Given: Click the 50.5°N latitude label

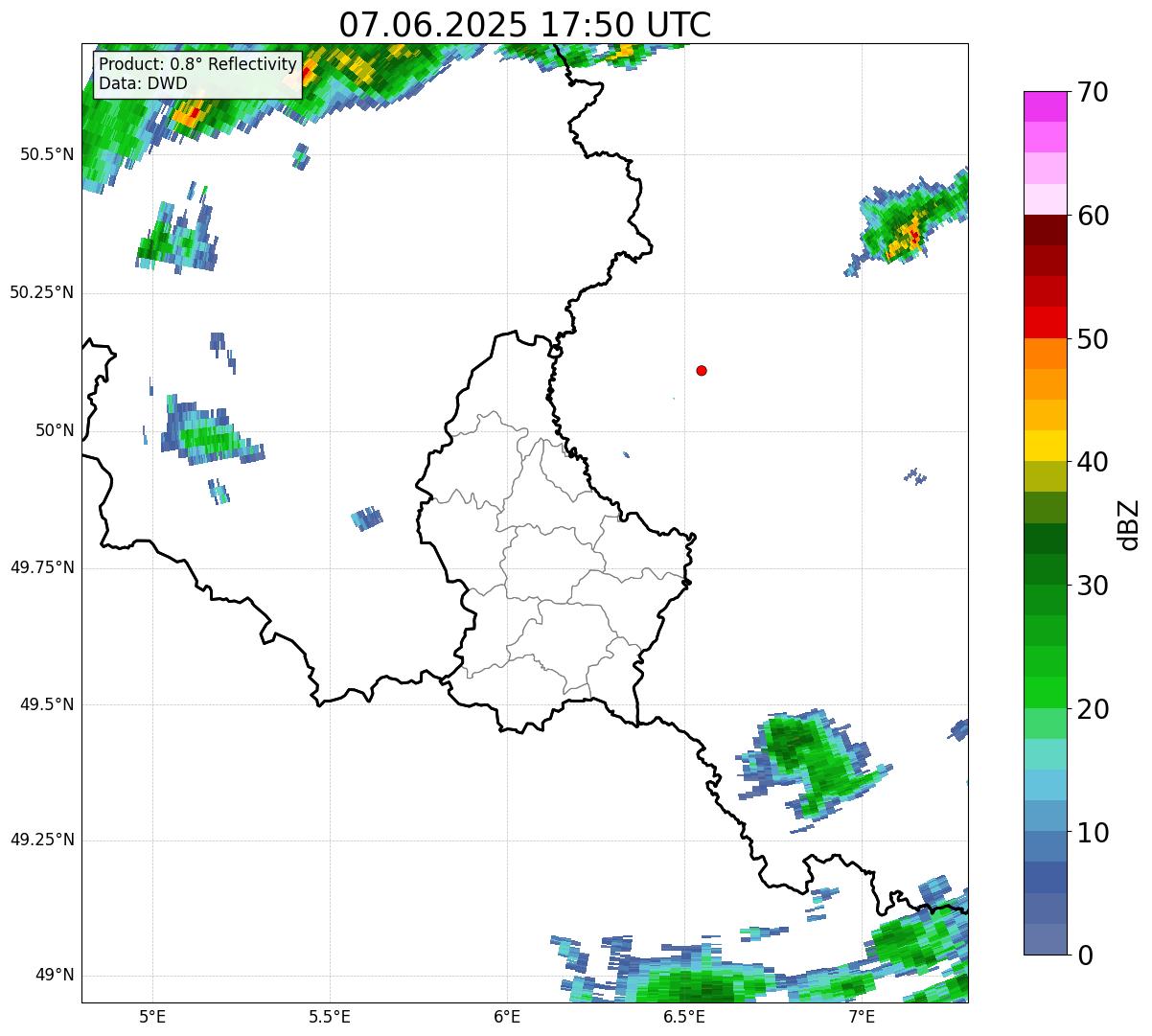Looking at the screenshot, I should tap(46, 154).
